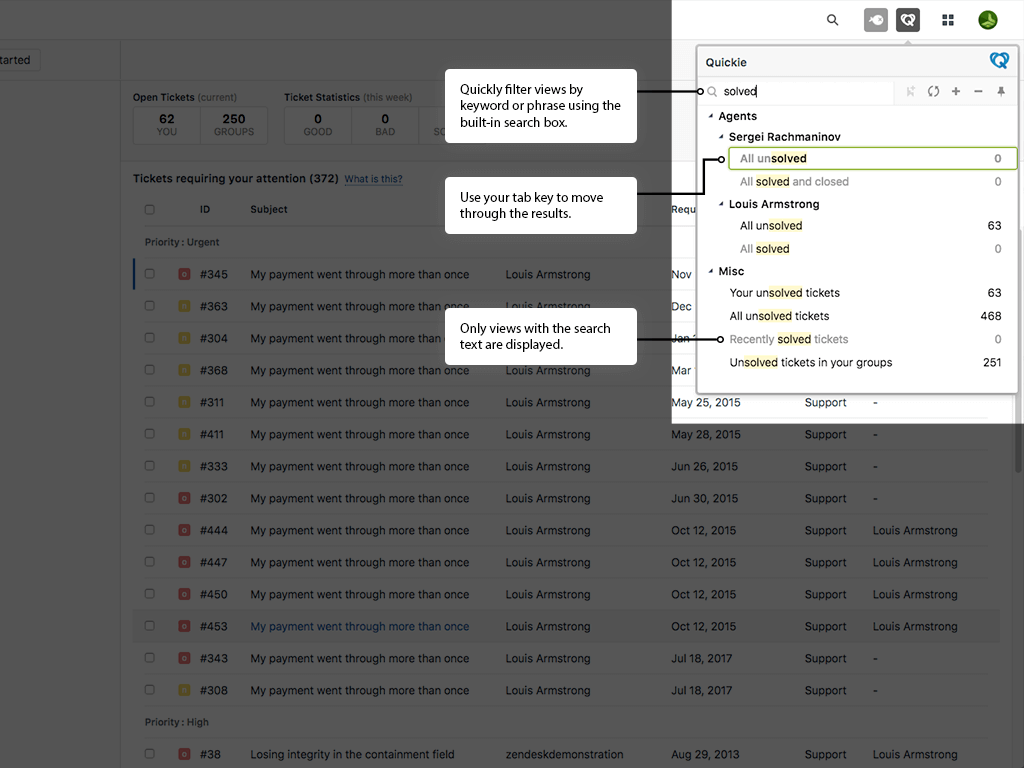Click the priority icon of ticket #38

[184, 754]
